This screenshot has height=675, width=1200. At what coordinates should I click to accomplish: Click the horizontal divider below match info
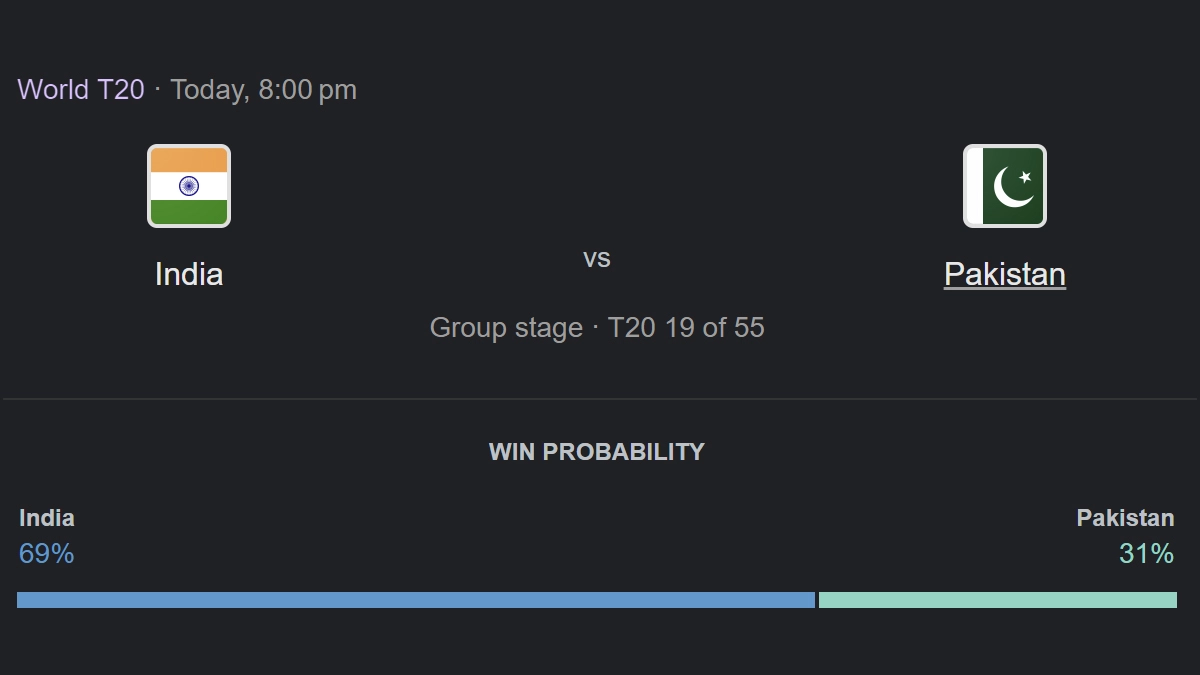click(x=600, y=399)
